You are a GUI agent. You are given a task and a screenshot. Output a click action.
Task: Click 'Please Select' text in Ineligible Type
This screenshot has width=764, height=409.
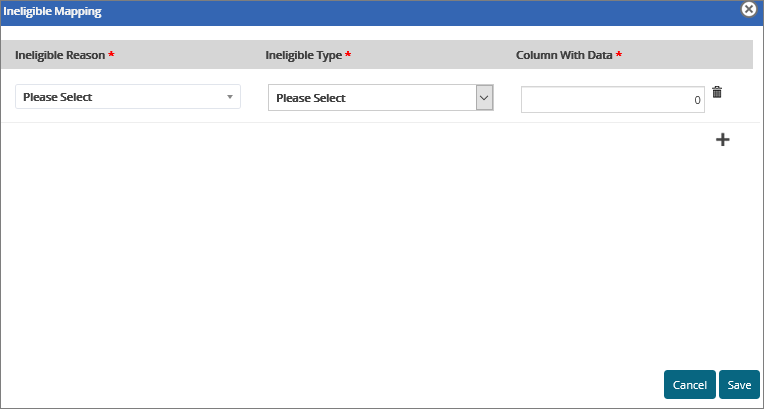(x=311, y=98)
